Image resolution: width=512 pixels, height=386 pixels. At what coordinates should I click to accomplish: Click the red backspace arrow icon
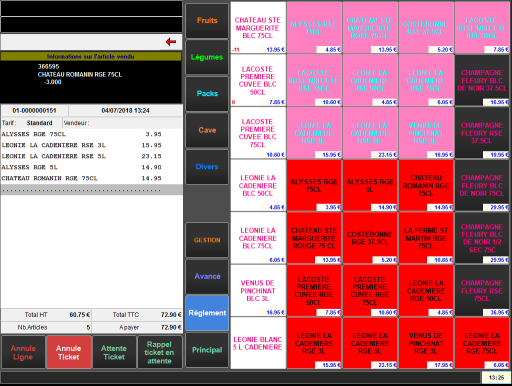tap(171, 42)
